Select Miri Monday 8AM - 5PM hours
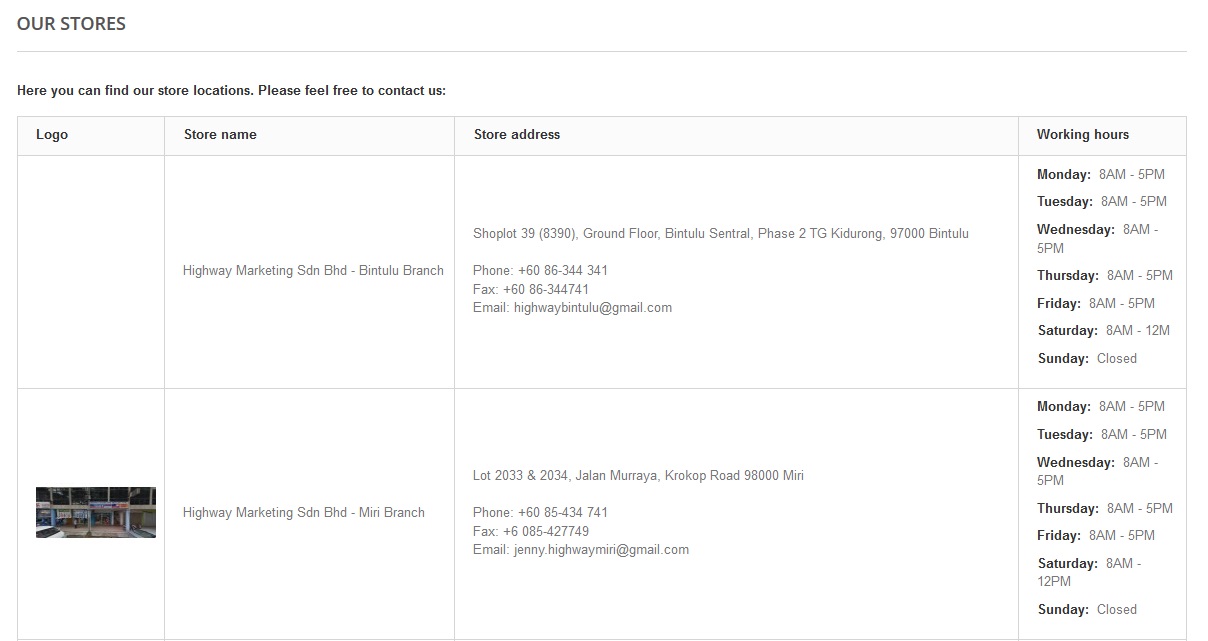Image resolution: width=1208 pixels, height=641 pixels. [1101, 406]
